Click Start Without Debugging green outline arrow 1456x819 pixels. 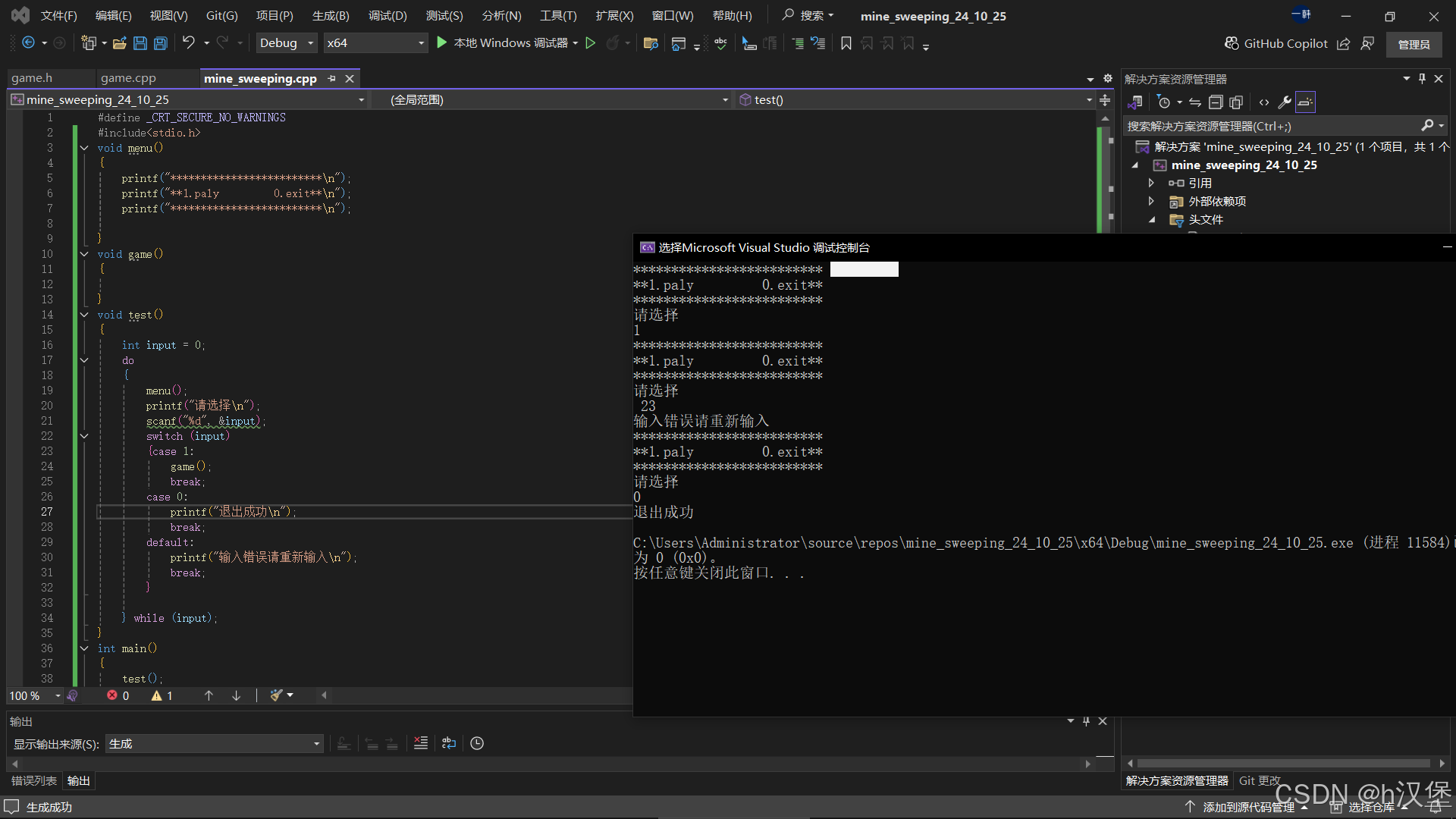point(591,43)
